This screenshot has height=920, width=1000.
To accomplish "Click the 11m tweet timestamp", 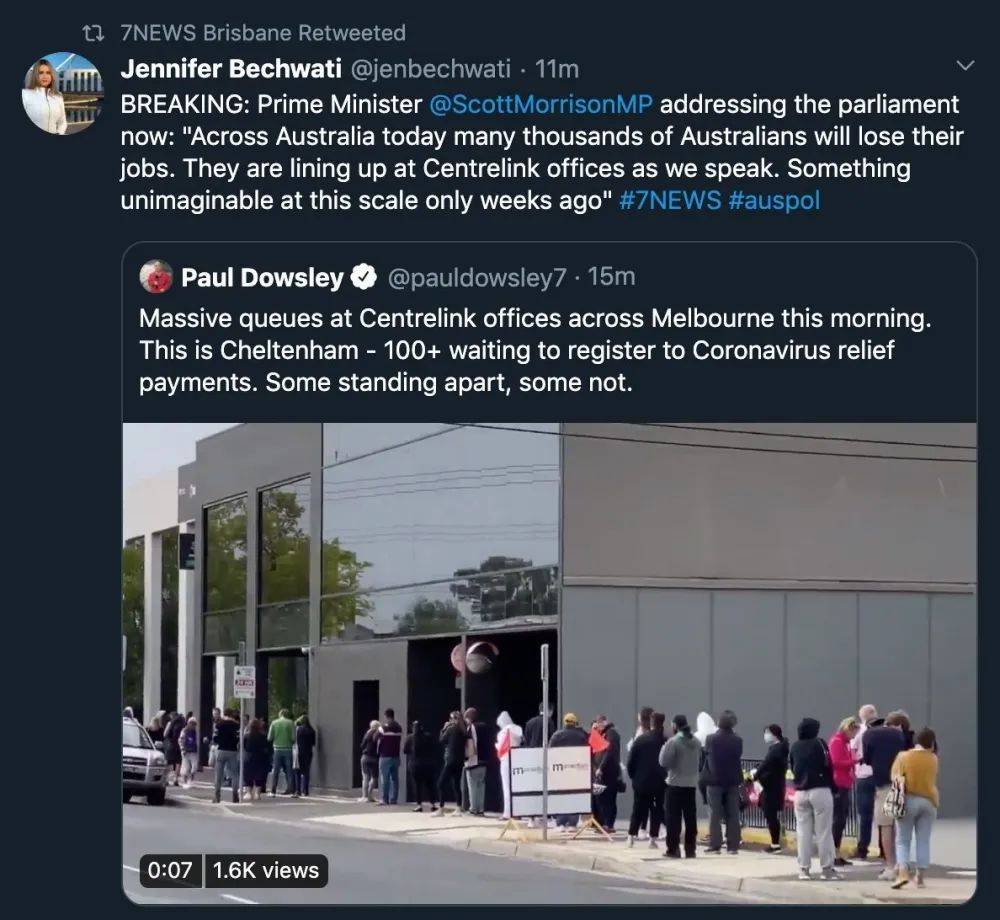I will coord(557,68).
